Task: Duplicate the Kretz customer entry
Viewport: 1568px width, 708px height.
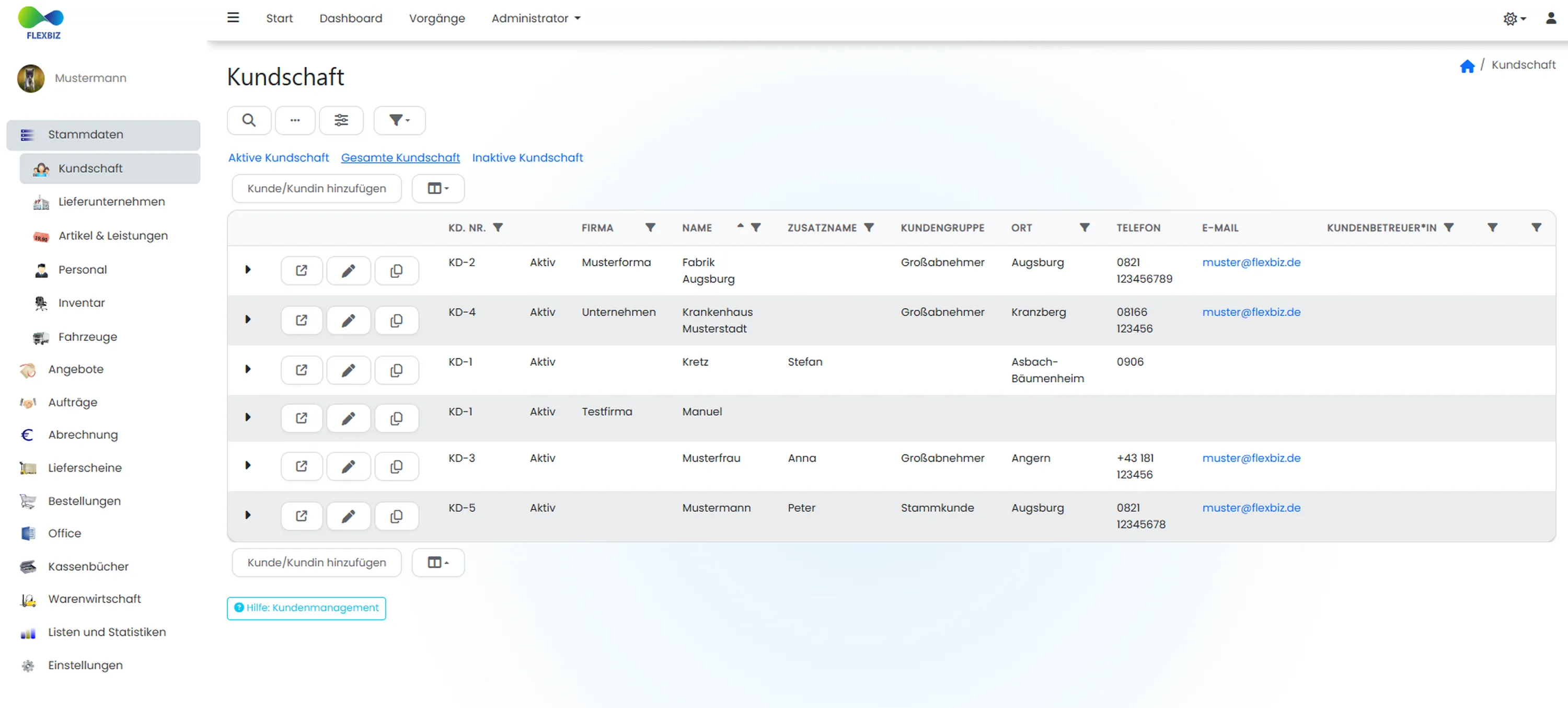Action: tap(396, 370)
